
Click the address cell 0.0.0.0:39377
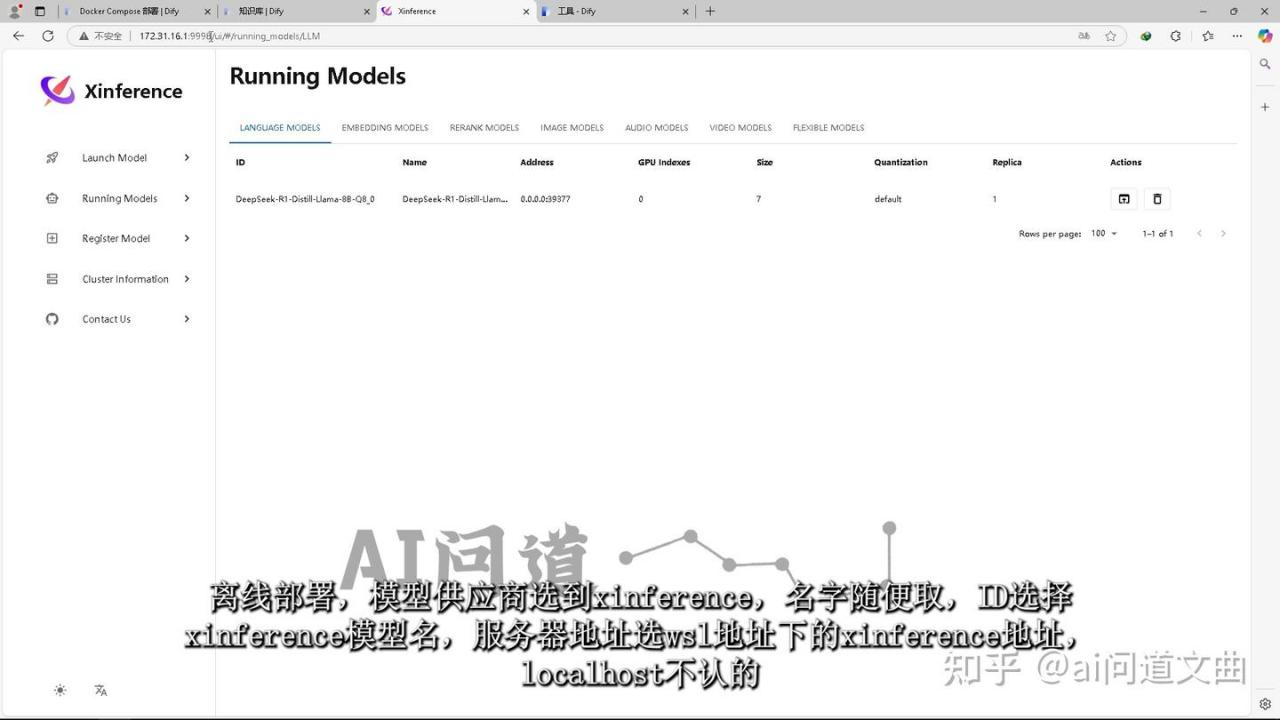point(545,199)
